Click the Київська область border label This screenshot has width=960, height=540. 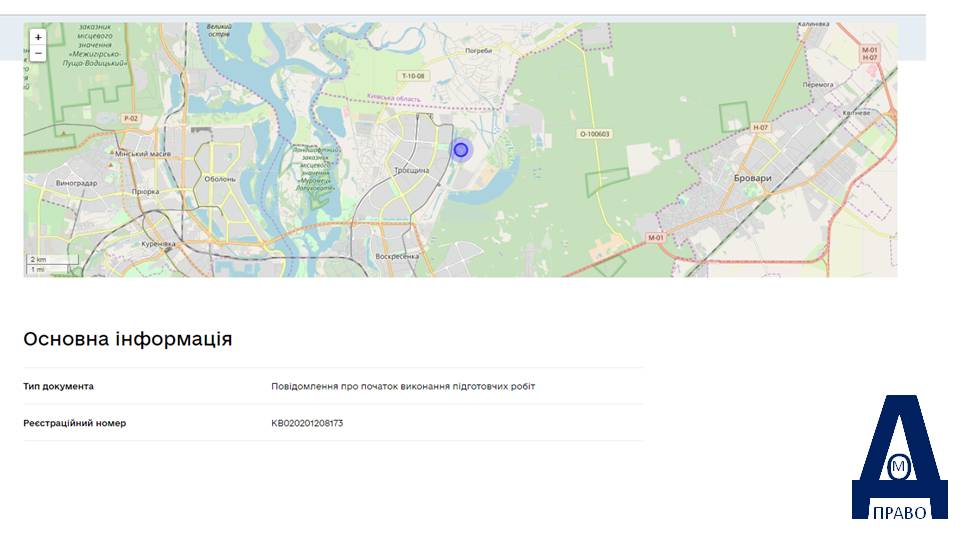click(x=394, y=98)
